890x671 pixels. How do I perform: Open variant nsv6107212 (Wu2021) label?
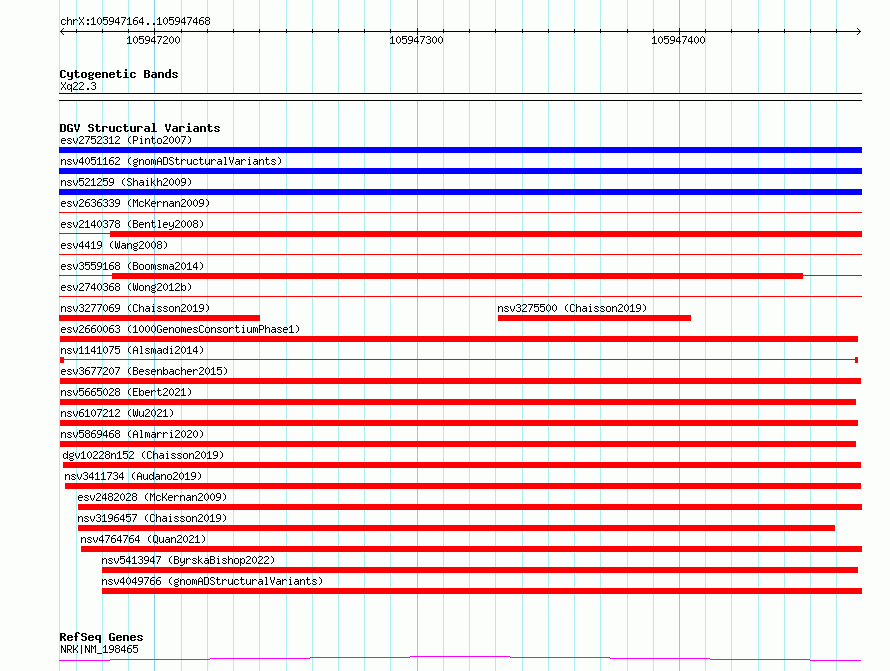(x=117, y=413)
